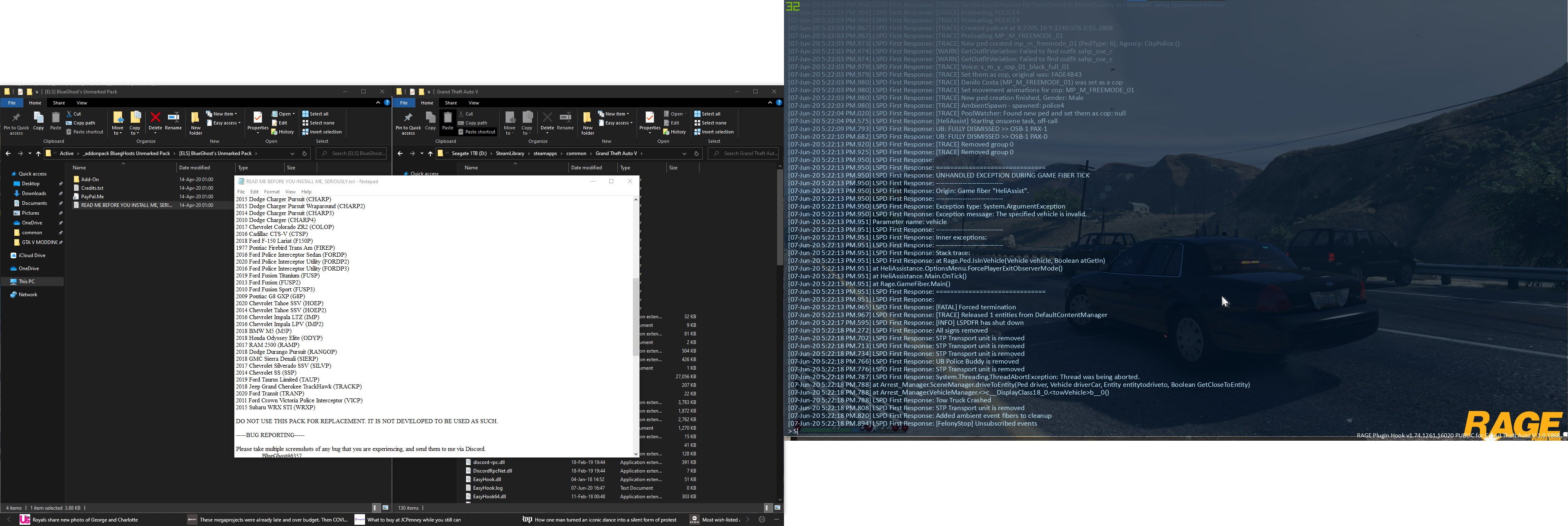Click Delete icon in BlueGhost's Unmarked Pack window
Image resolution: width=1568 pixels, height=526 pixels.
point(155,118)
